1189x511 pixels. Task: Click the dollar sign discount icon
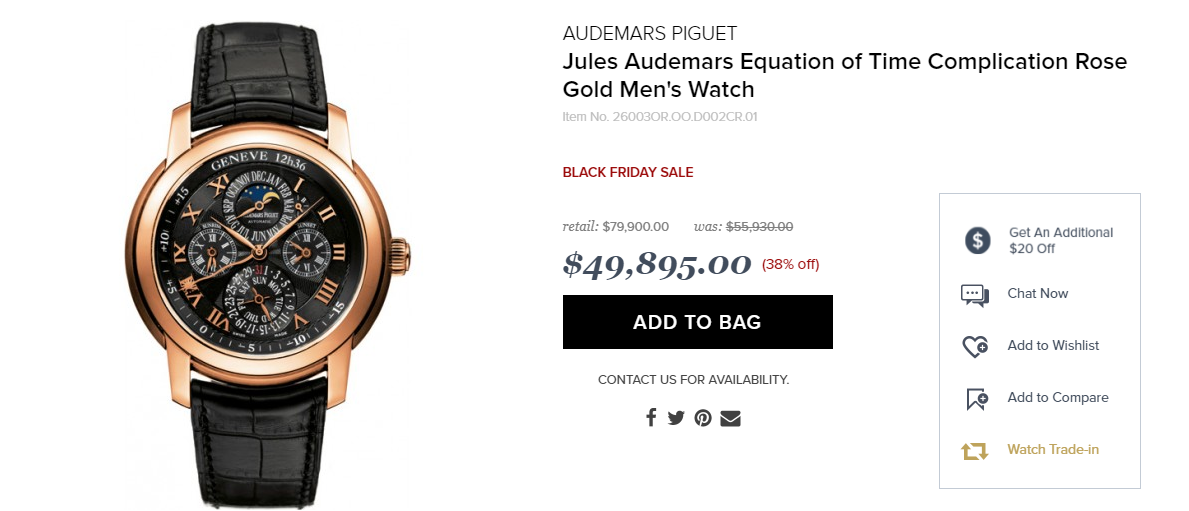tap(977, 240)
